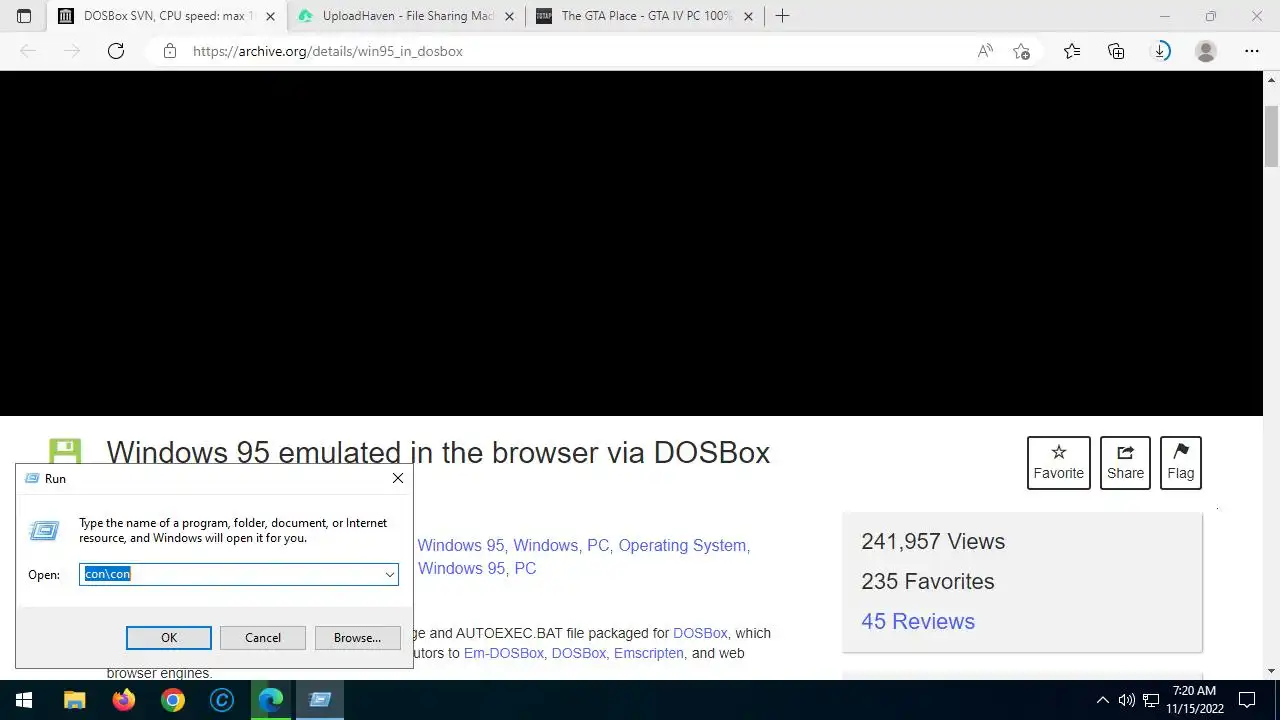The width and height of the screenshot is (1280, 720).
Task: Click the black DOSBox emulator canvas
Action: point(631,243)
